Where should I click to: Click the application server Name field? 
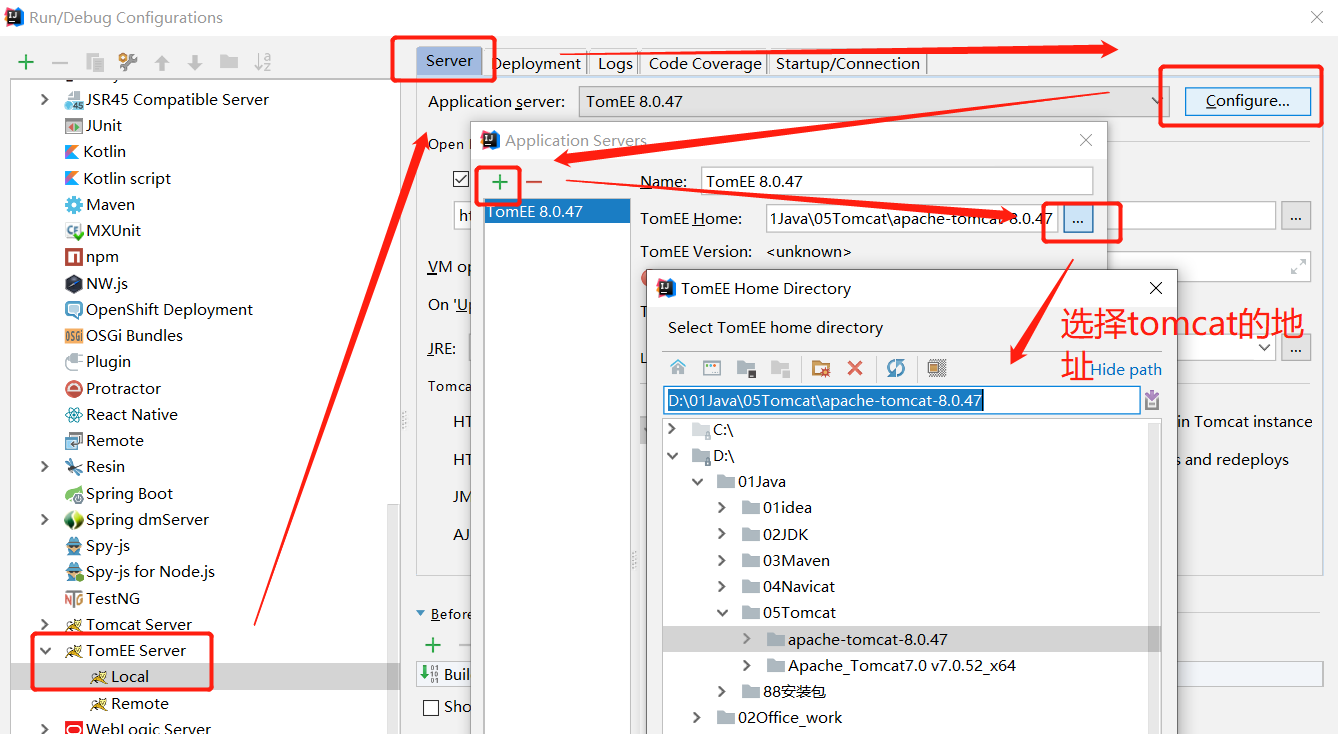(897, 181)
